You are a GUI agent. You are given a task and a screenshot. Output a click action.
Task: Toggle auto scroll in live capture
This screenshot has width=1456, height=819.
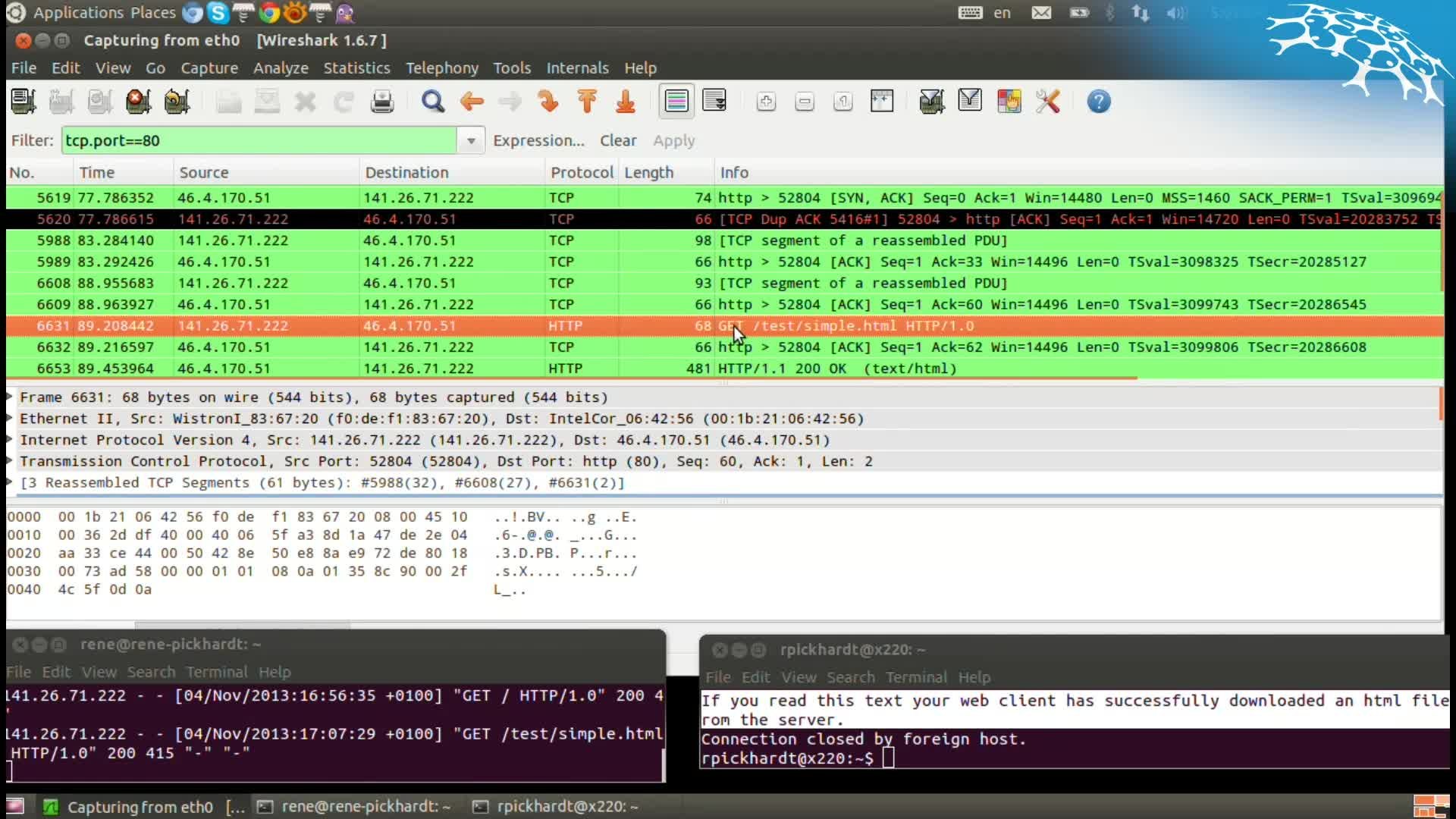pyautogui.click(x=715, y=101)
